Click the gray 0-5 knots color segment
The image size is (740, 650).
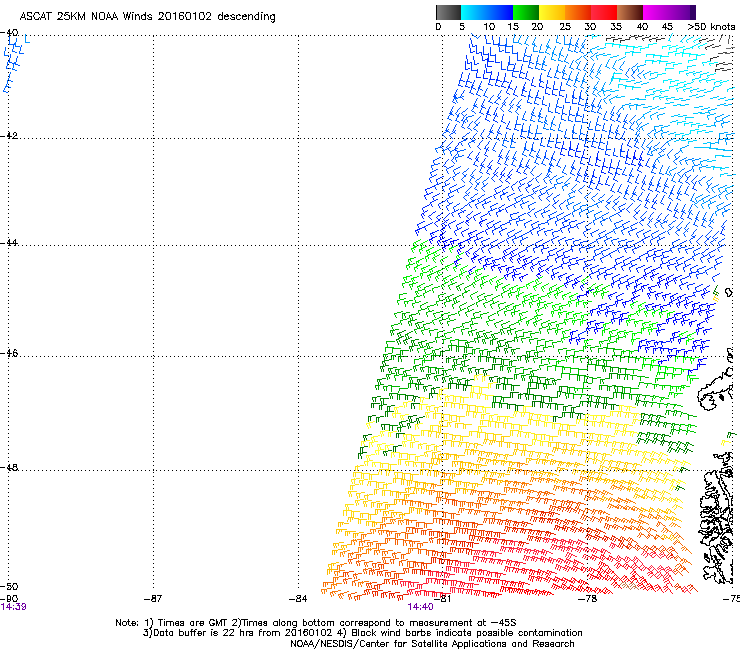tap(448, 12)
